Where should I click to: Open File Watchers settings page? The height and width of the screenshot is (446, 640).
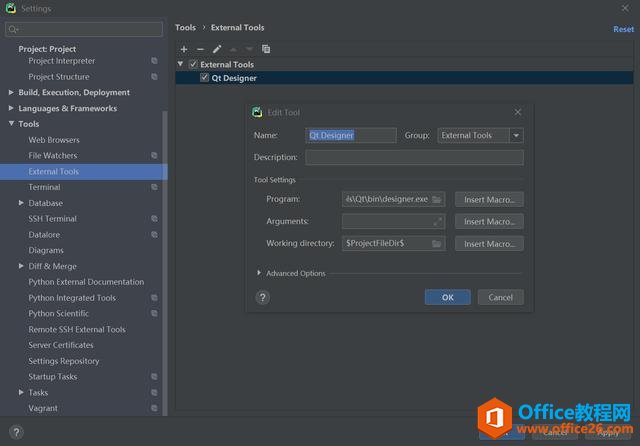[53, 155]
